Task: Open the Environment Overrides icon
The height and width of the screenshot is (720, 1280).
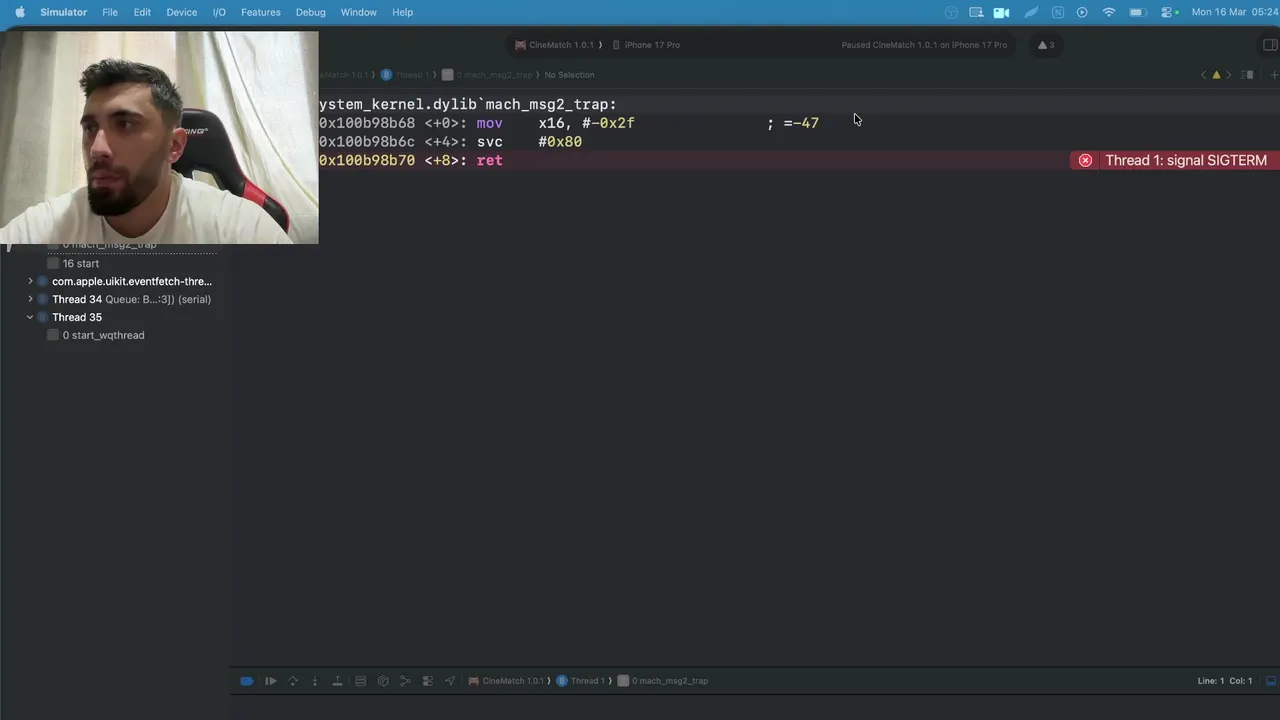Action: coord(427,681)
